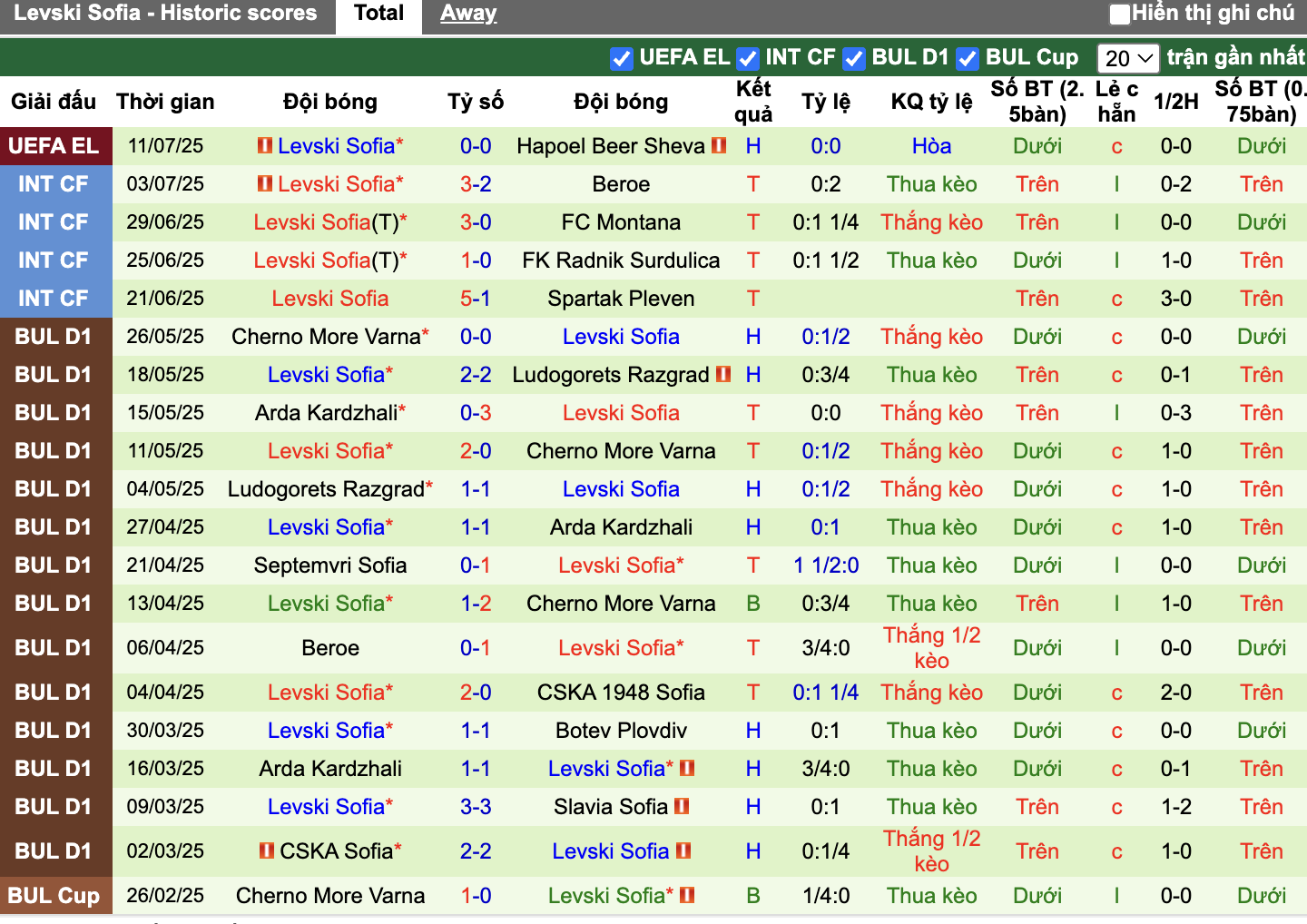
Task: Click the card icon beside Levski Sofia on 02/03/25
Action: click(683, 850)
